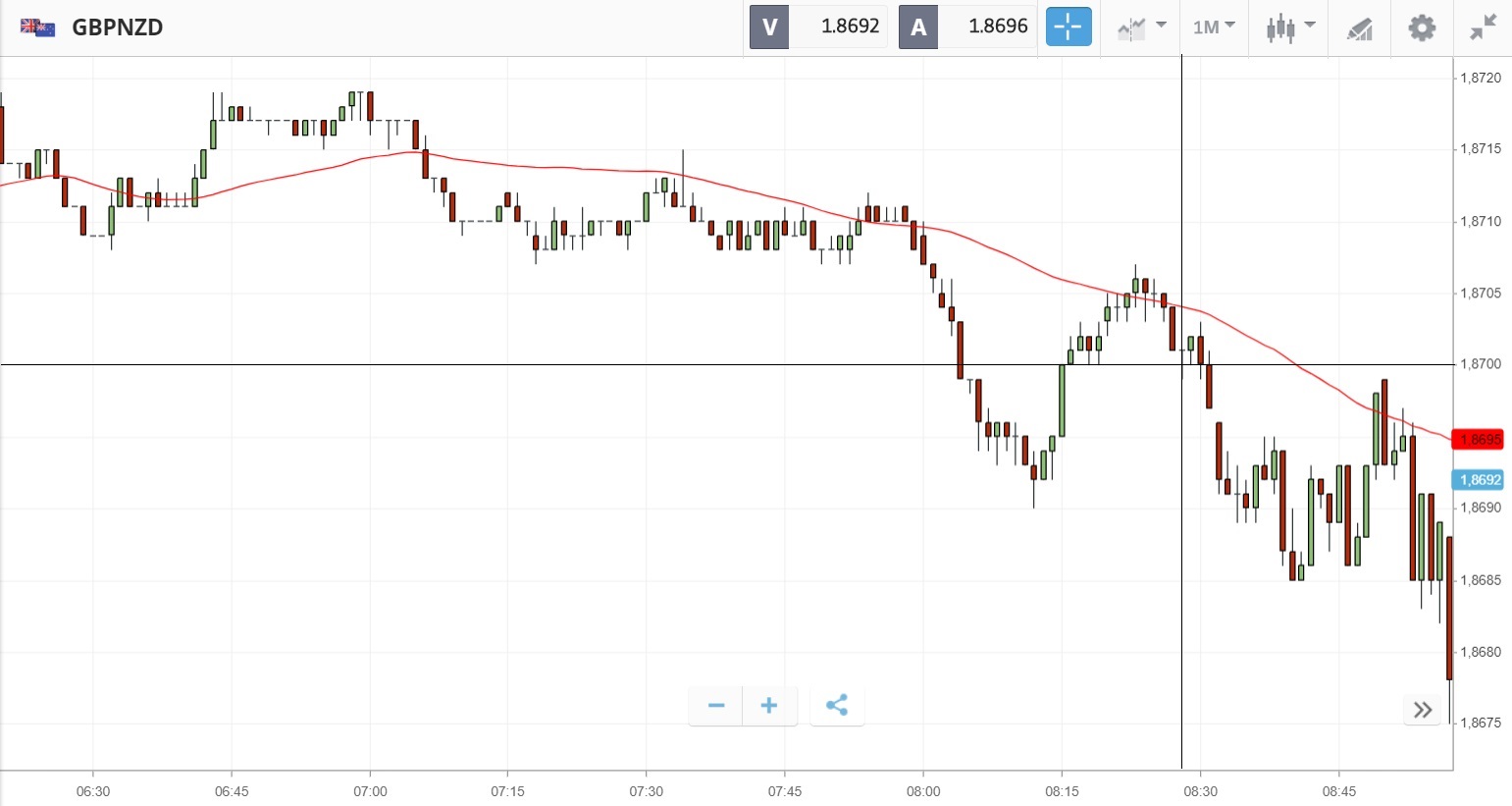Collapse the chart with the shrink arrows
Screen dimensions: 1512x806
1484,27
